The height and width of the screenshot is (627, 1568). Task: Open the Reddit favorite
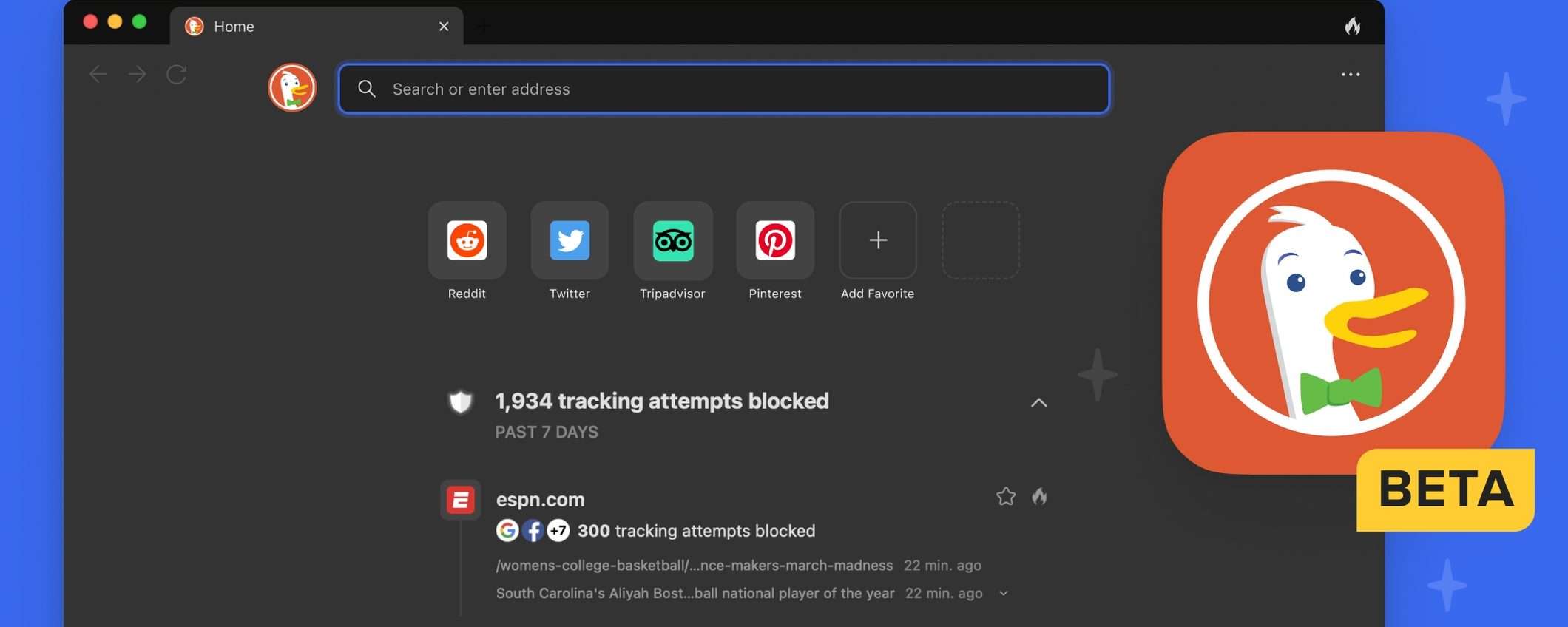click(467, 240)
